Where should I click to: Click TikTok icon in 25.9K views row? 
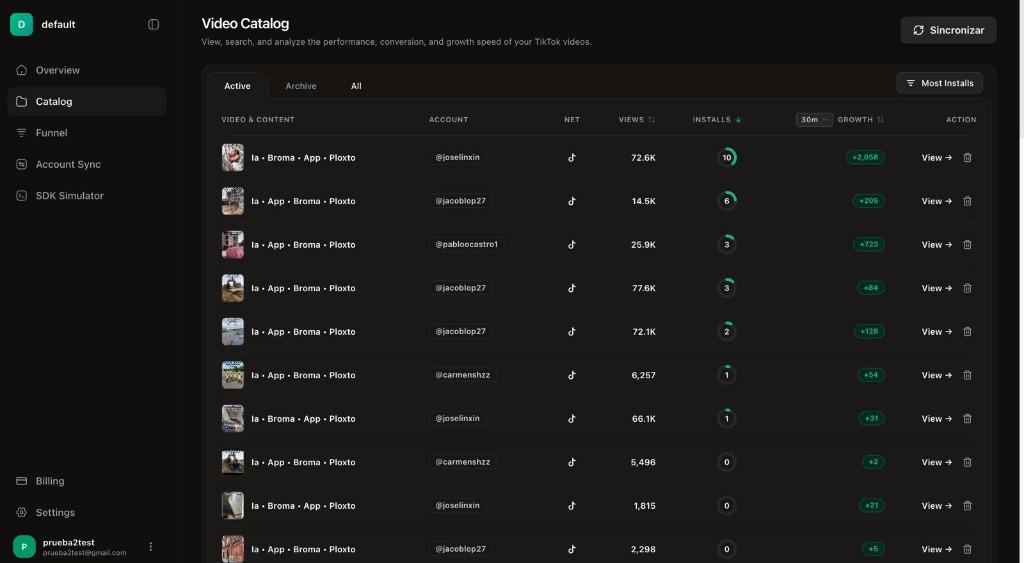coord(571,244)
